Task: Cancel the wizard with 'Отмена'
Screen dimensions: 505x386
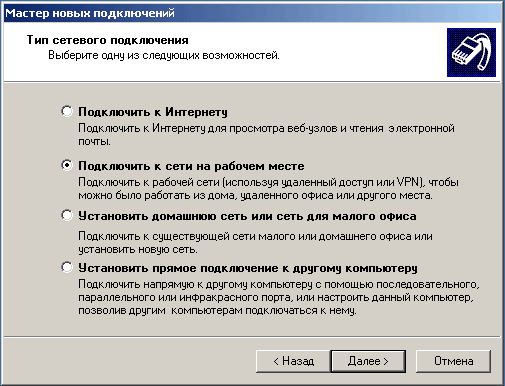Action: 453,361
